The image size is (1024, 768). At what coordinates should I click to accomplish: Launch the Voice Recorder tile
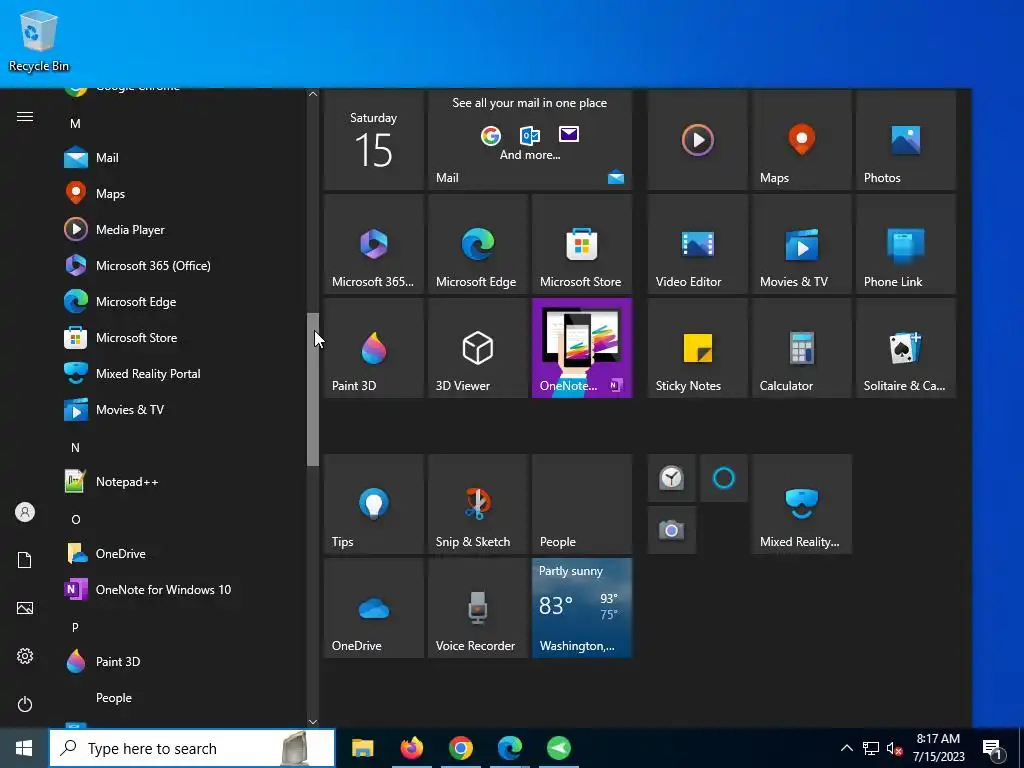[x=477, y=608]
